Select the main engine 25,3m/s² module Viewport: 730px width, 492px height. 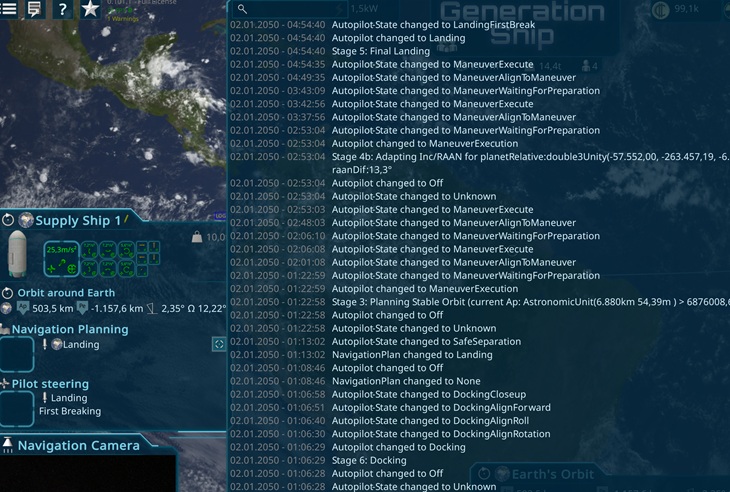pyautogui.click(x=61, y=259)
